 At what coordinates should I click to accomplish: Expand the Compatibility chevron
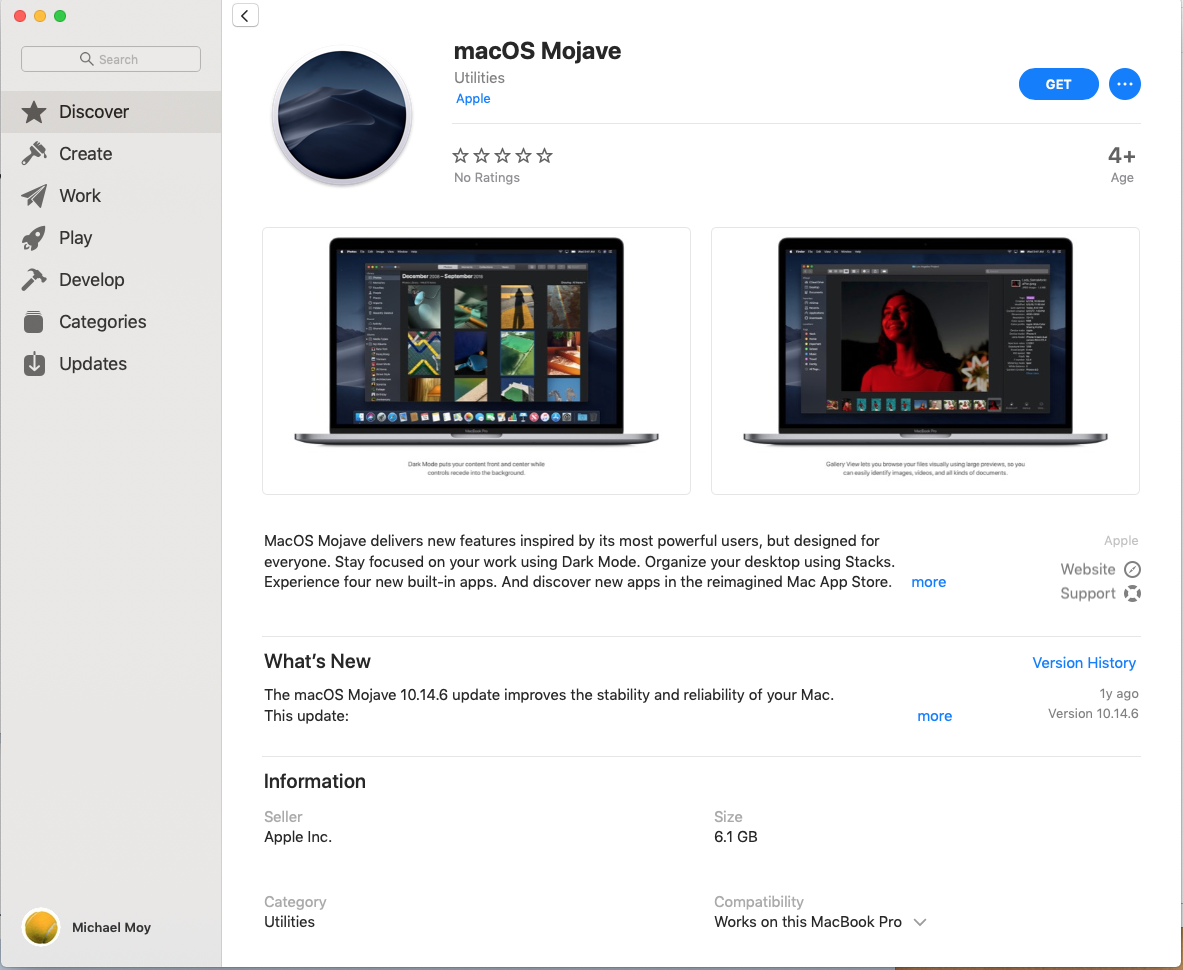(920, 922)
